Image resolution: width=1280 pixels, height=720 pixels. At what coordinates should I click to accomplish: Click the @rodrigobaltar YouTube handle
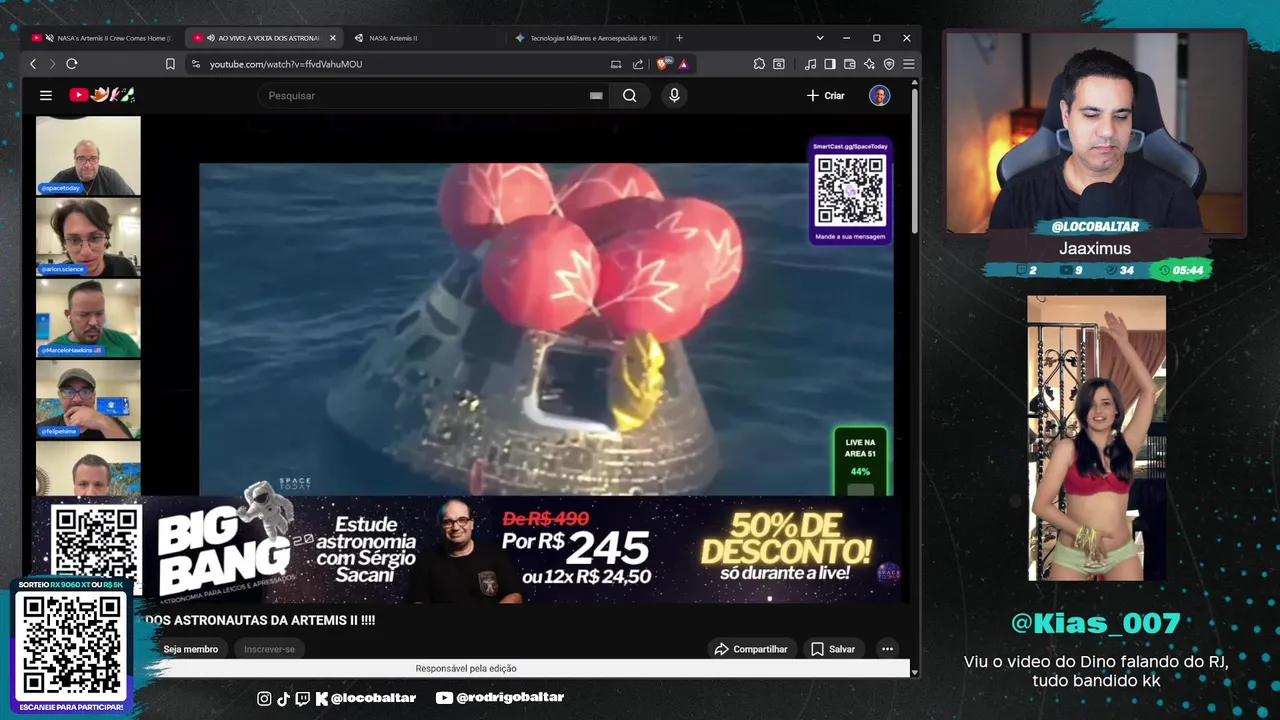509,698
